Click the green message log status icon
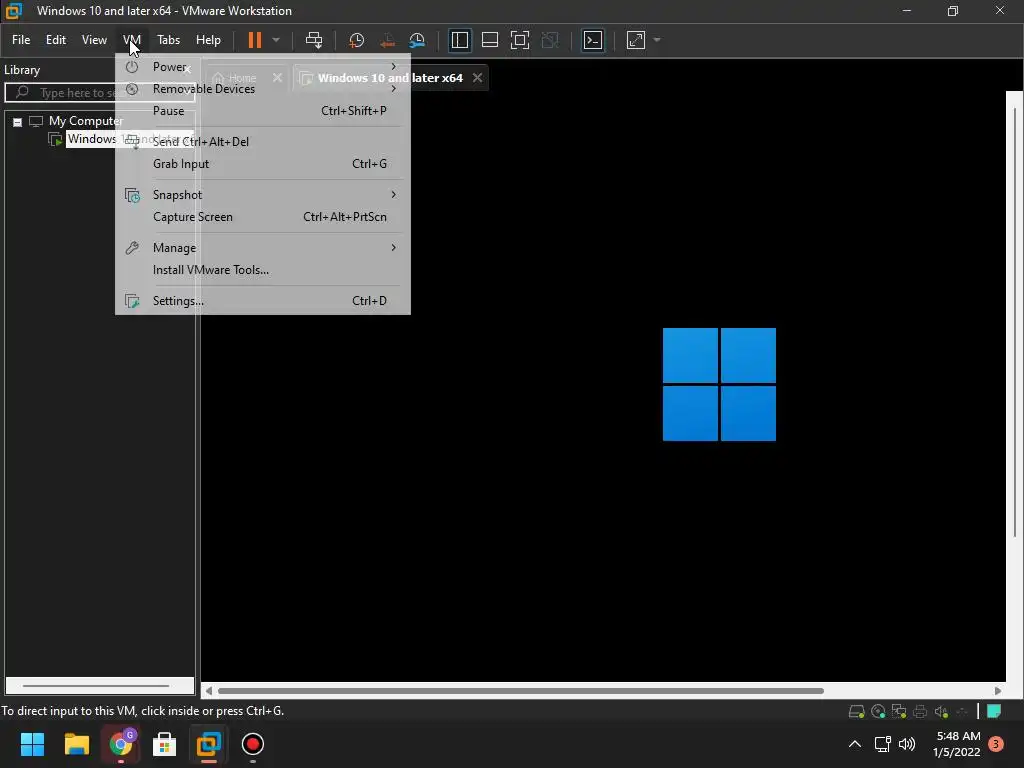 [x=994, y=711]
